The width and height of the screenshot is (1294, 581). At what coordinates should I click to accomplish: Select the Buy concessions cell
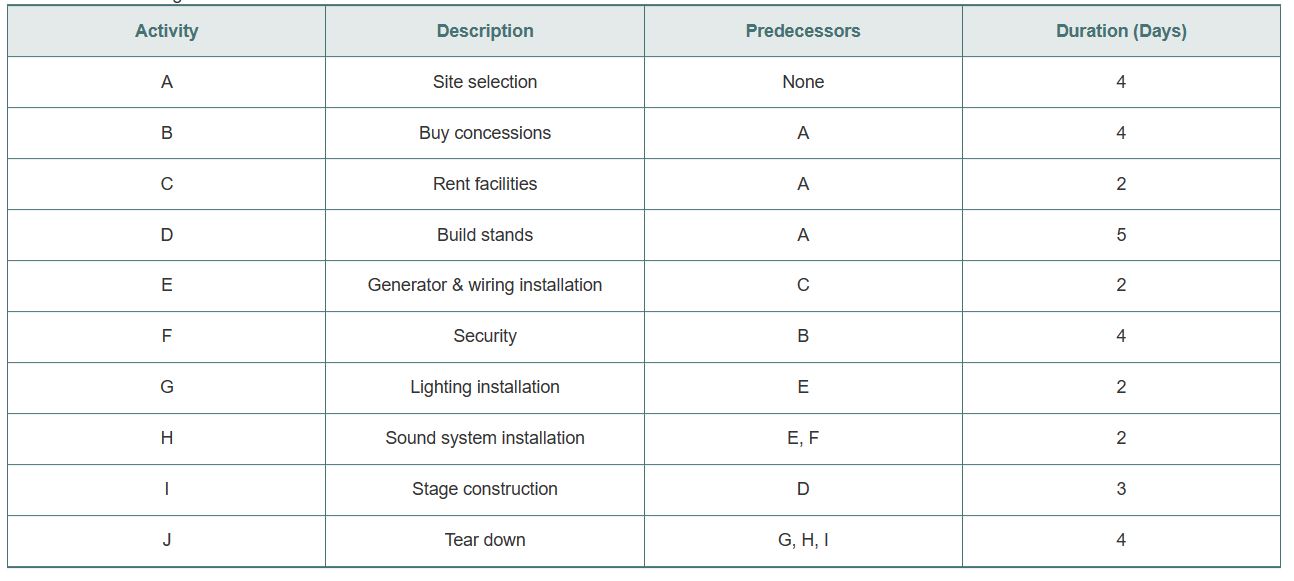[x=485, y=133]
